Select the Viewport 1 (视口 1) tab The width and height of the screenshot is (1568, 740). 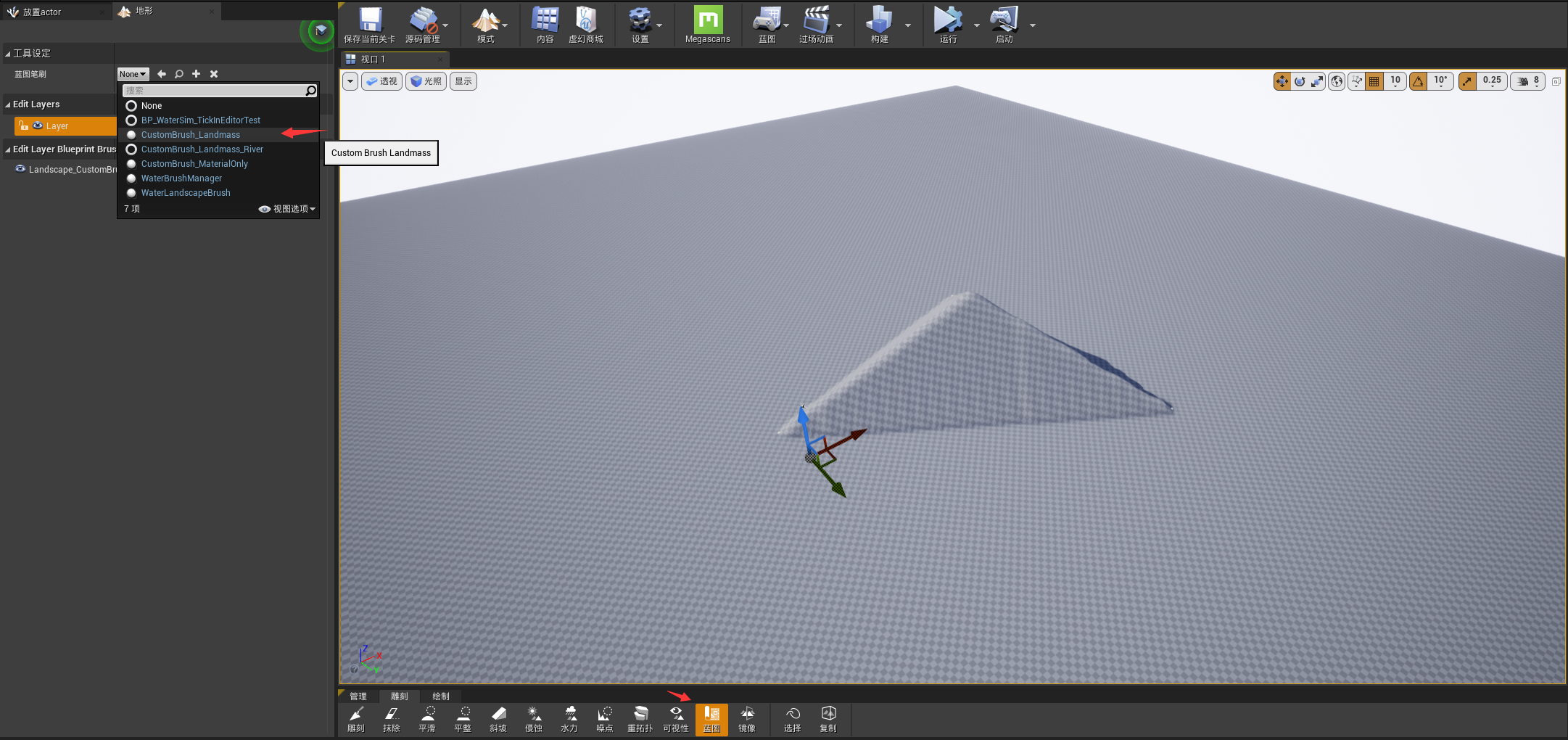(395, 59)
